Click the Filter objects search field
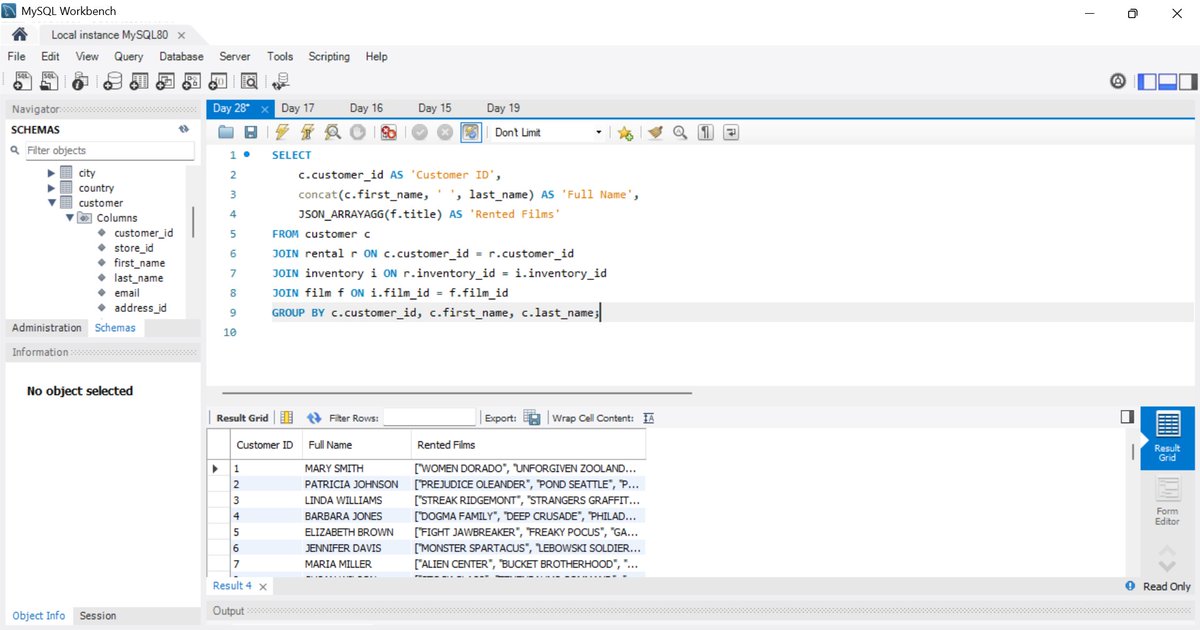The height and width of the screenshot is (630, 1200). coord(109,151)
